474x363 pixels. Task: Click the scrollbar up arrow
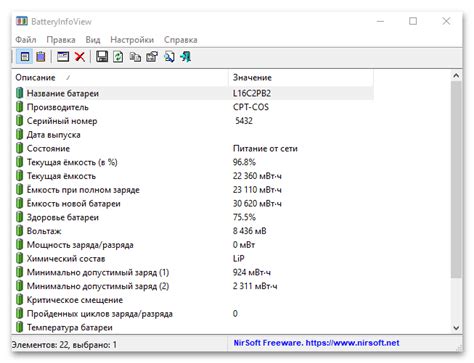pyautogui.click(x=456, y=76)
